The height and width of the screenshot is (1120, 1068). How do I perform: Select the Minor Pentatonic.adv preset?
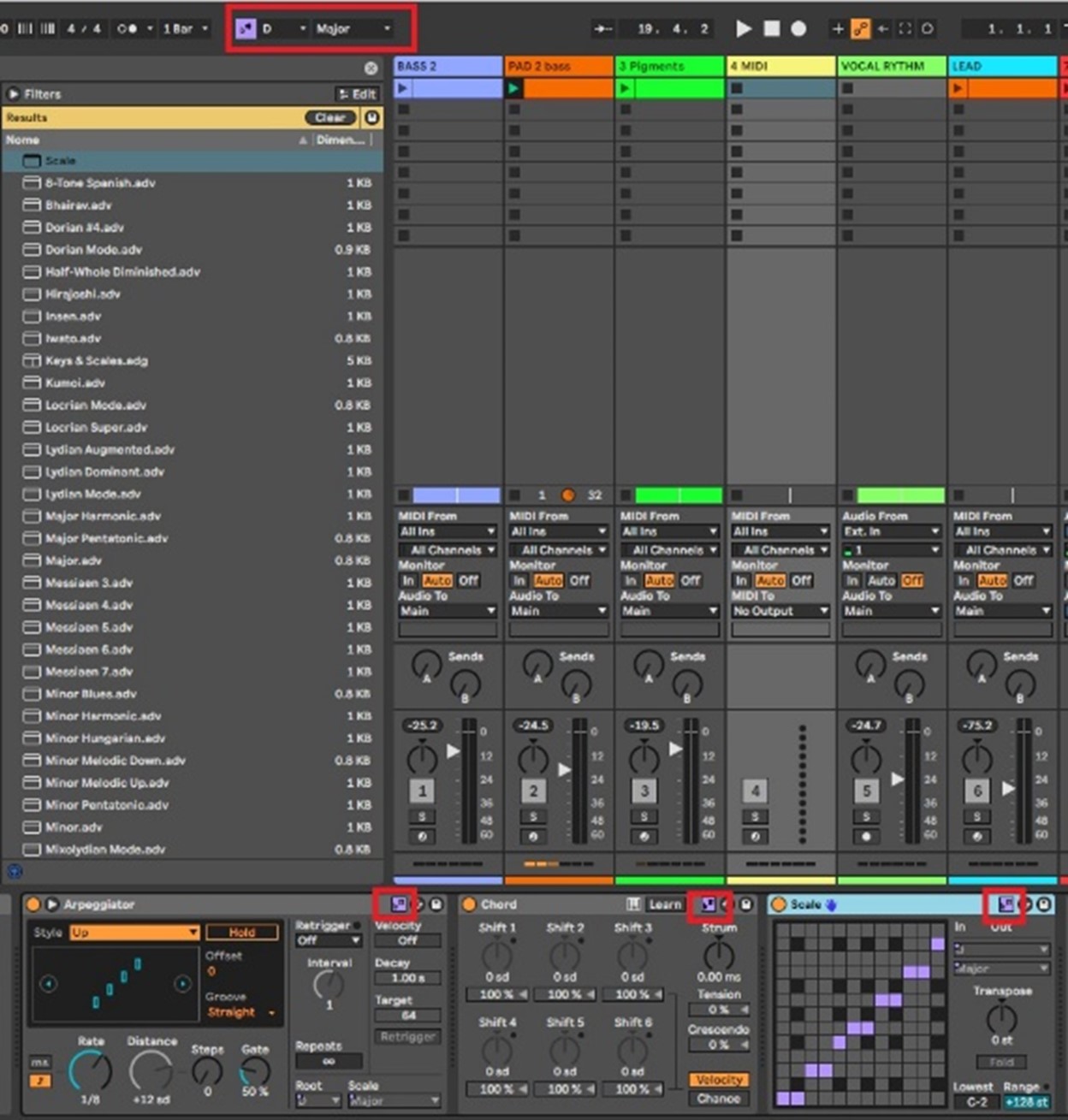[106, 805]
